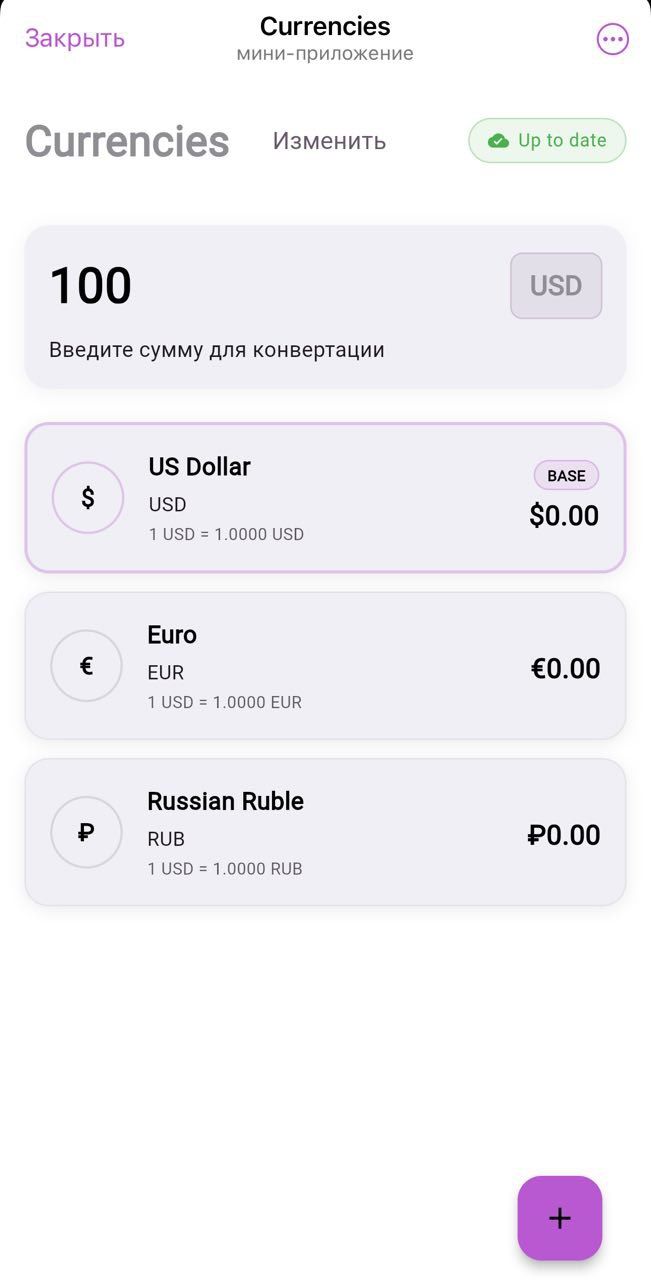Tap the 1 USD = 1.0000 EUR rate text

tap(224, 703)
